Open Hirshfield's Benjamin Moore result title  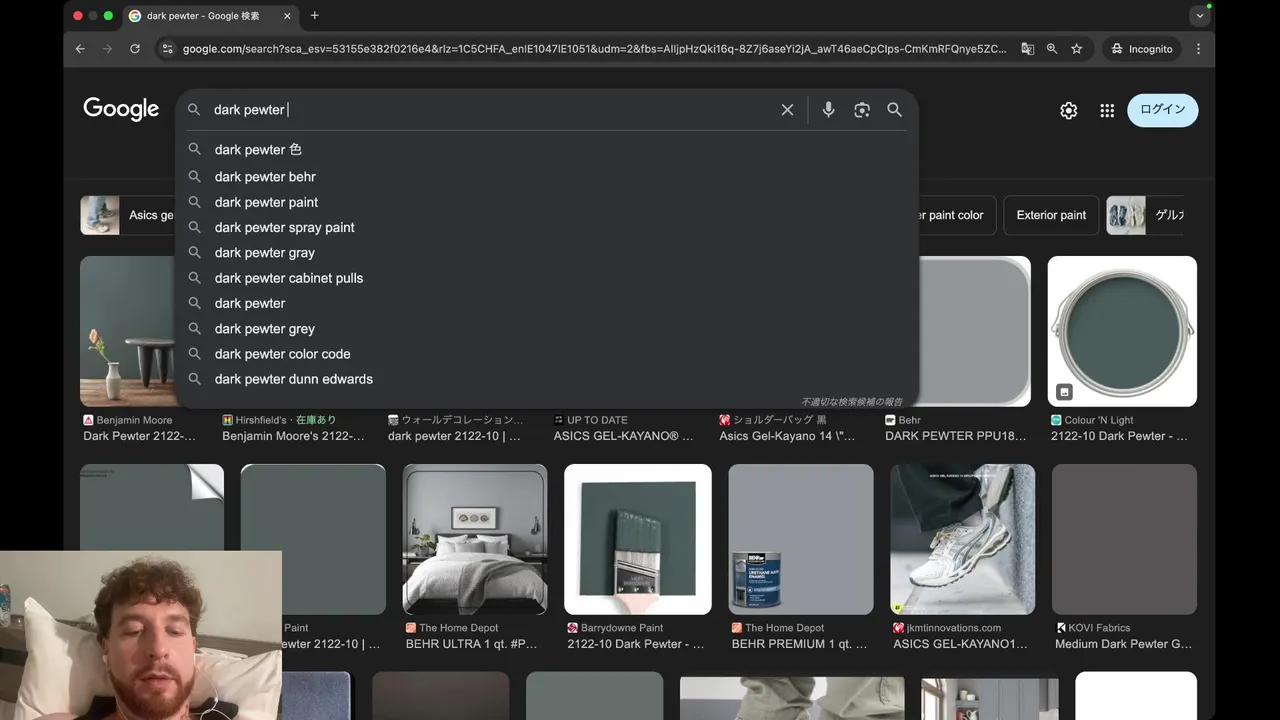(293, 436)
